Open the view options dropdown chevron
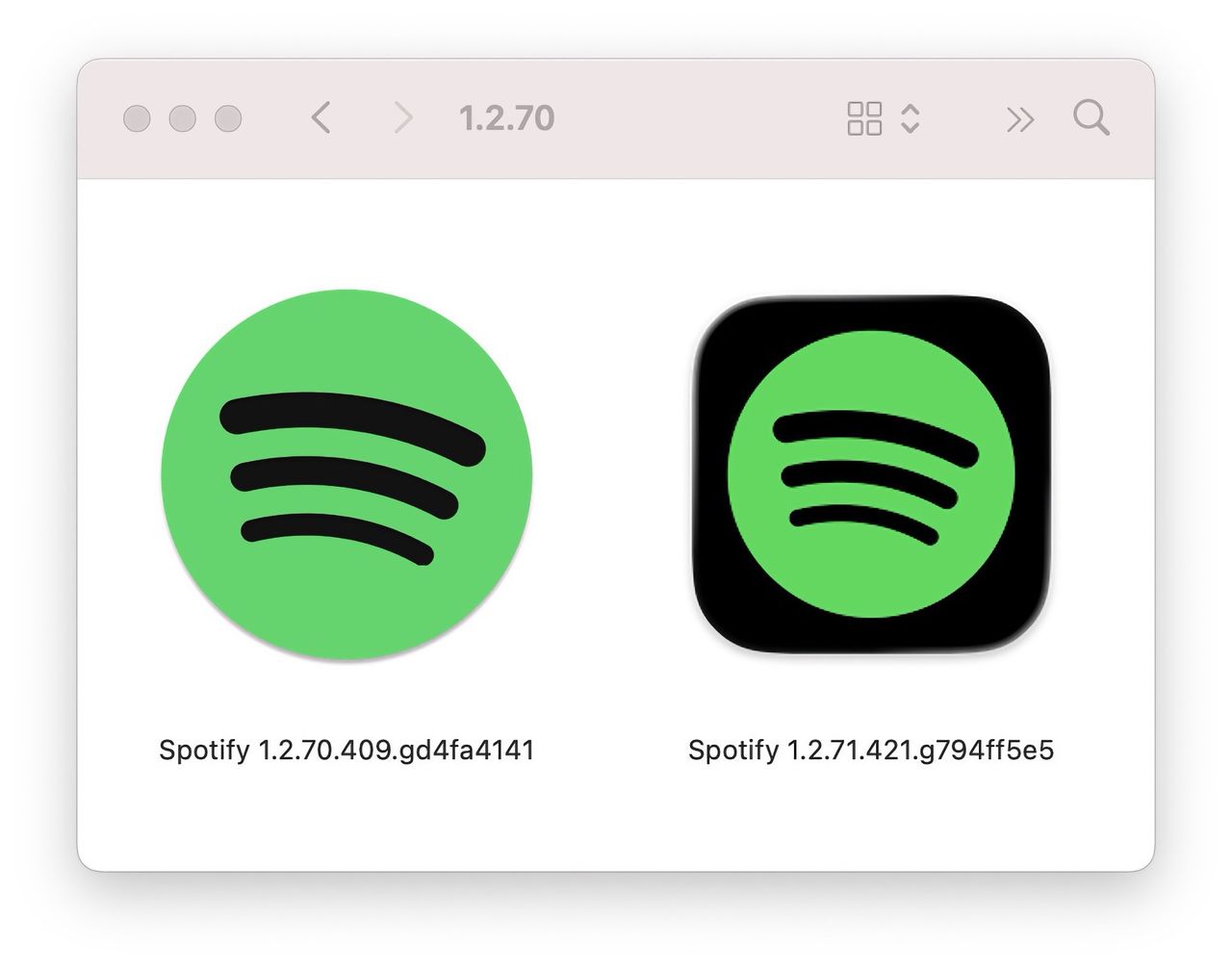Image resolution: width=1232 pixels, height=967 pixels. click(x=909, y=118)
